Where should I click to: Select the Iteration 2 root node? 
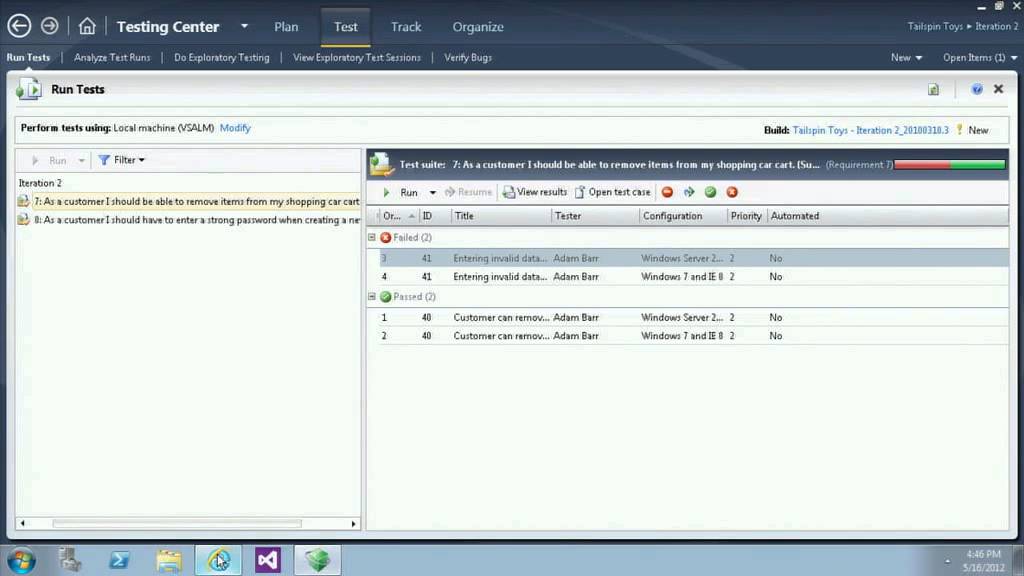40,183
